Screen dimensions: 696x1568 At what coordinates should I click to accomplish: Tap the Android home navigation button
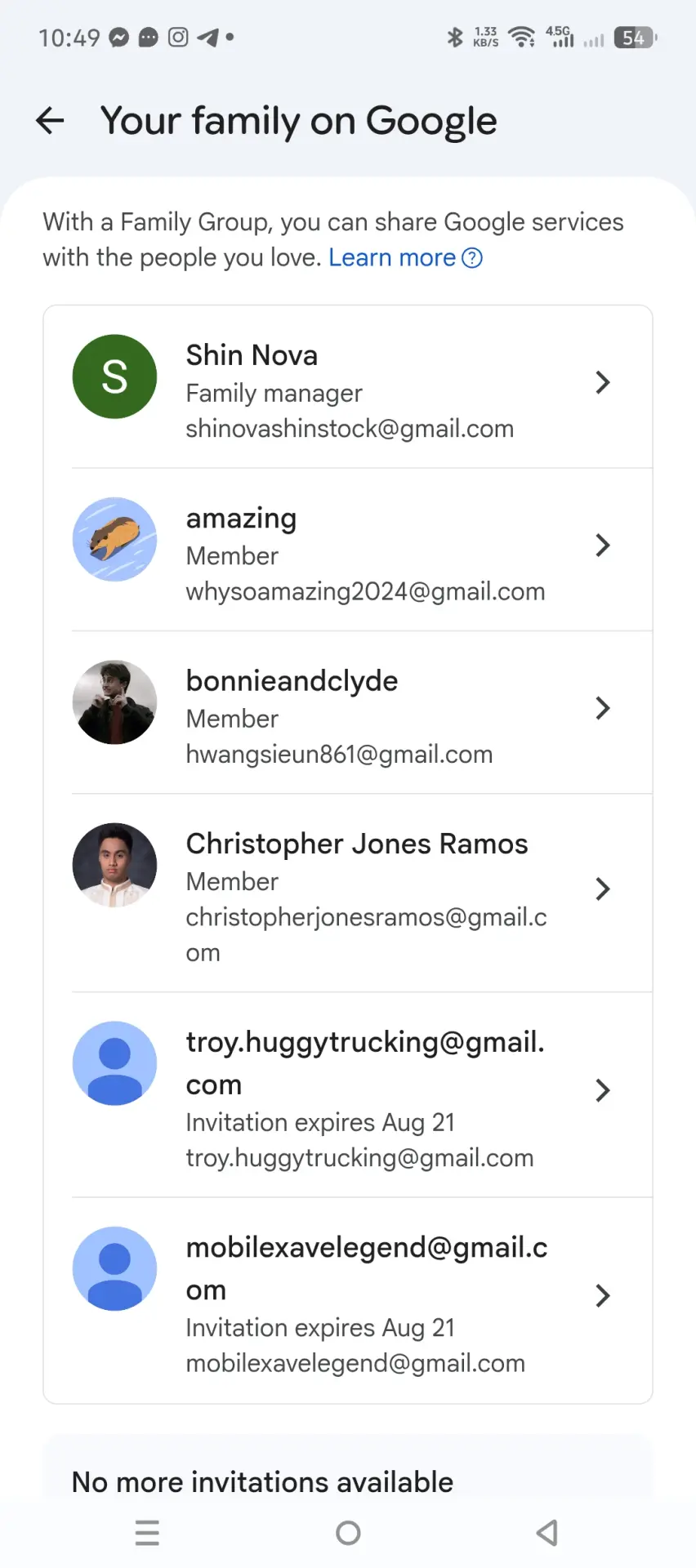point(348,1533)
